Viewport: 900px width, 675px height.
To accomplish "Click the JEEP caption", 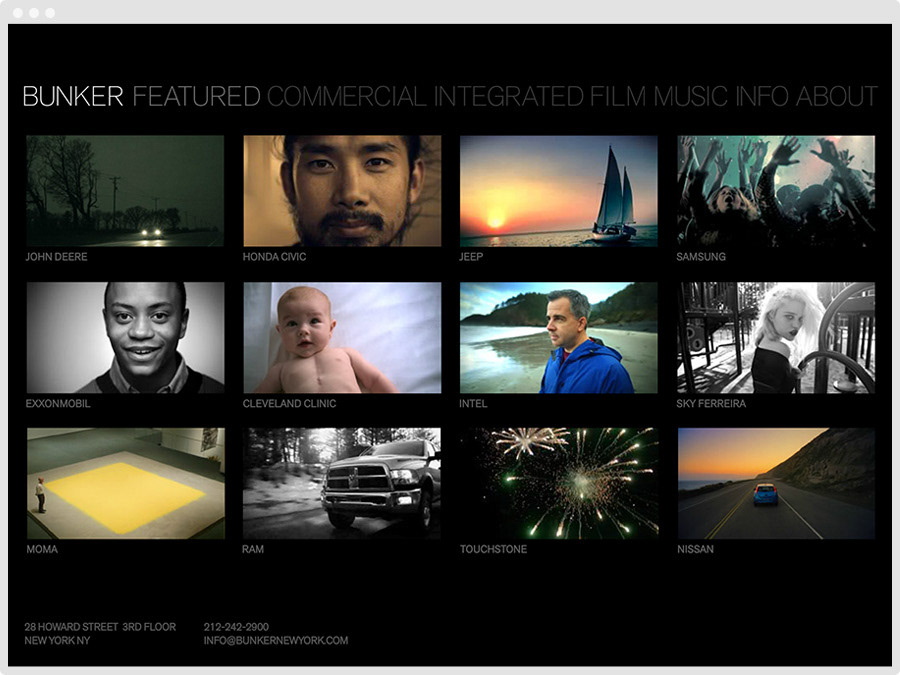I will tap(471, 257).
